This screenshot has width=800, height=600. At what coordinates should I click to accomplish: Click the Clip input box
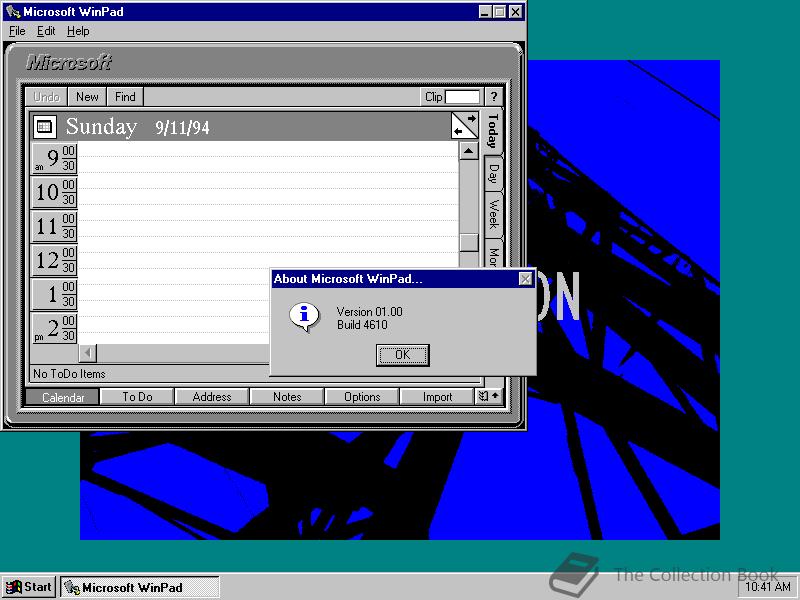(x=462, y=96)
